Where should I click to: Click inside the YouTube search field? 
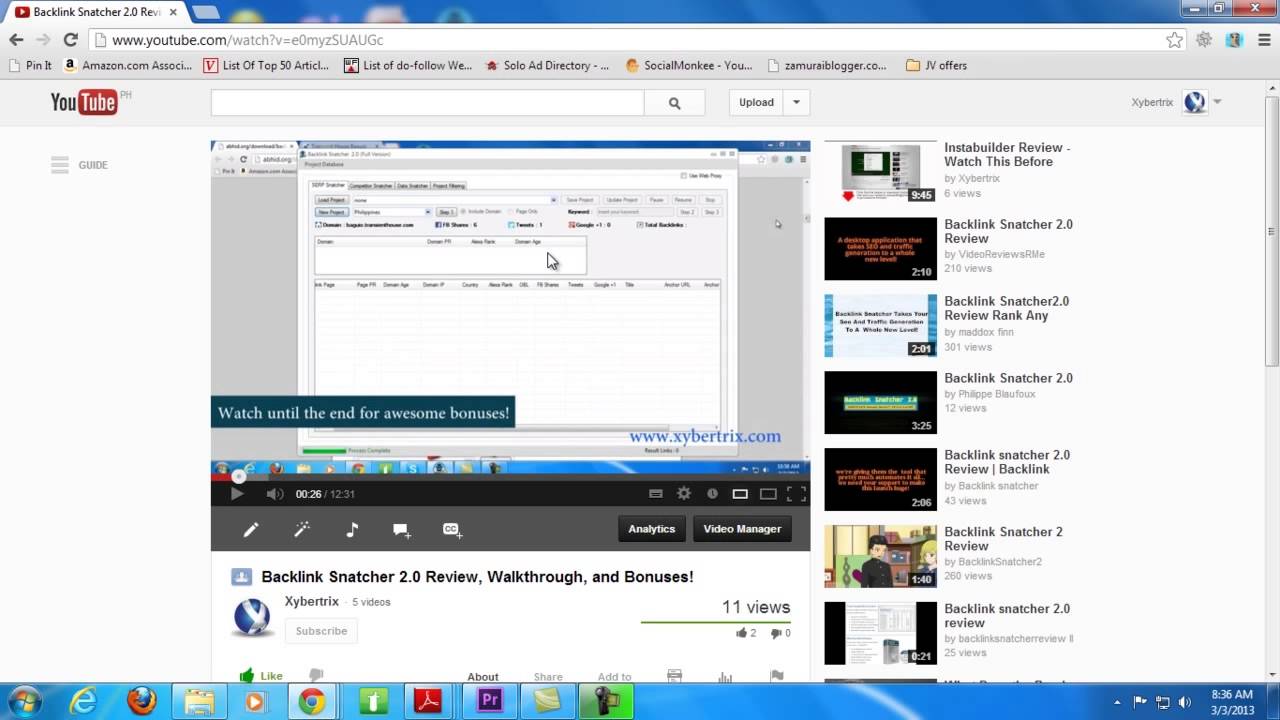coord(427,102)
